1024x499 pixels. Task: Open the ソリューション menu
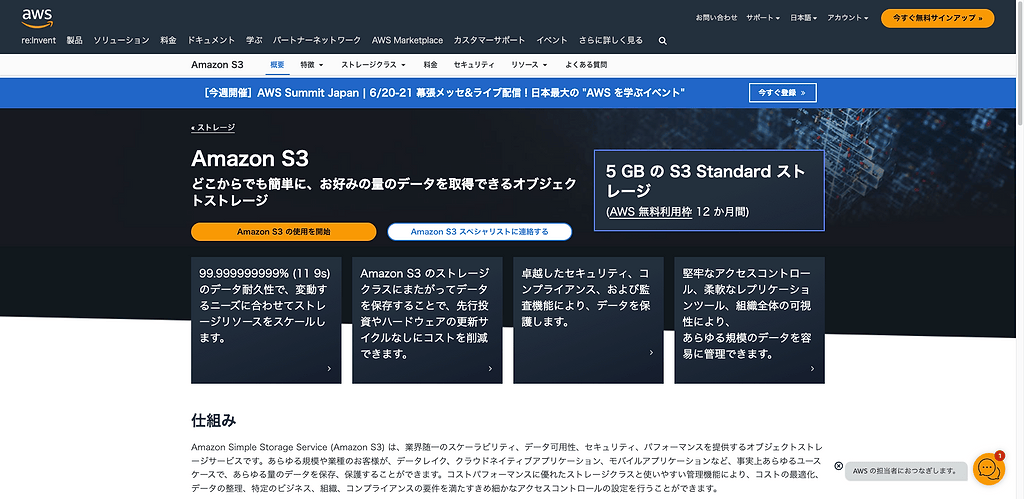[x=121, y=40]
